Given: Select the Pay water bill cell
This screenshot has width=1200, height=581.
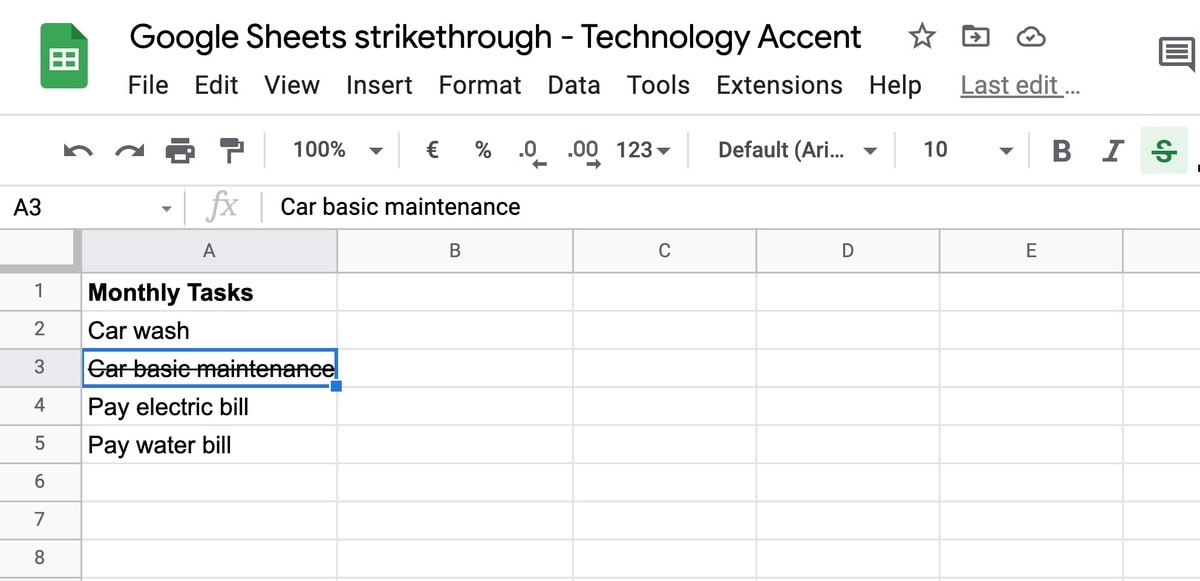Looking at the screenshot, I should point(209,444).
